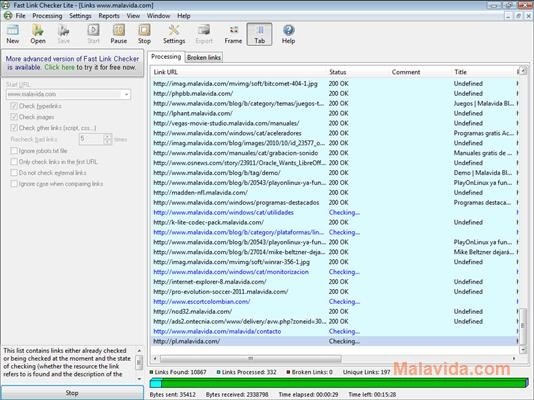Click the Title column header
The width and height of the screenshot is (534, 400).
coord(483,72)
